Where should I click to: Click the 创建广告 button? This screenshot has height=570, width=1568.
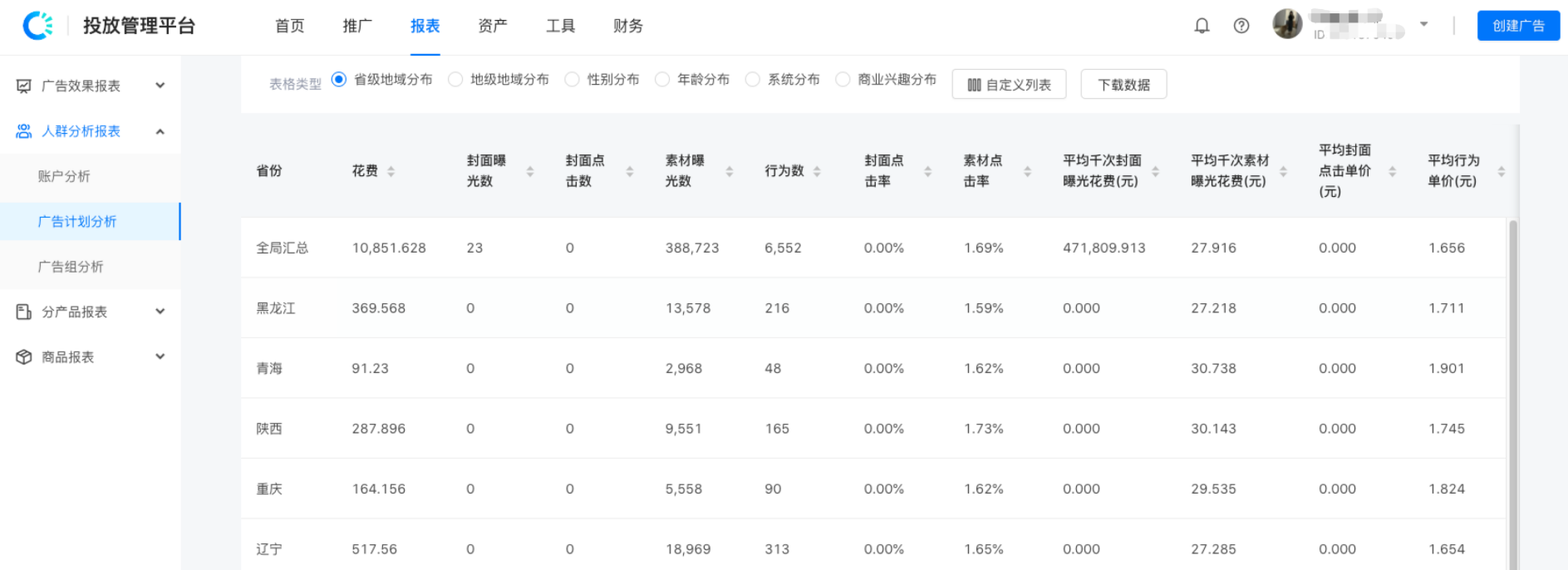click(1518, 26)
